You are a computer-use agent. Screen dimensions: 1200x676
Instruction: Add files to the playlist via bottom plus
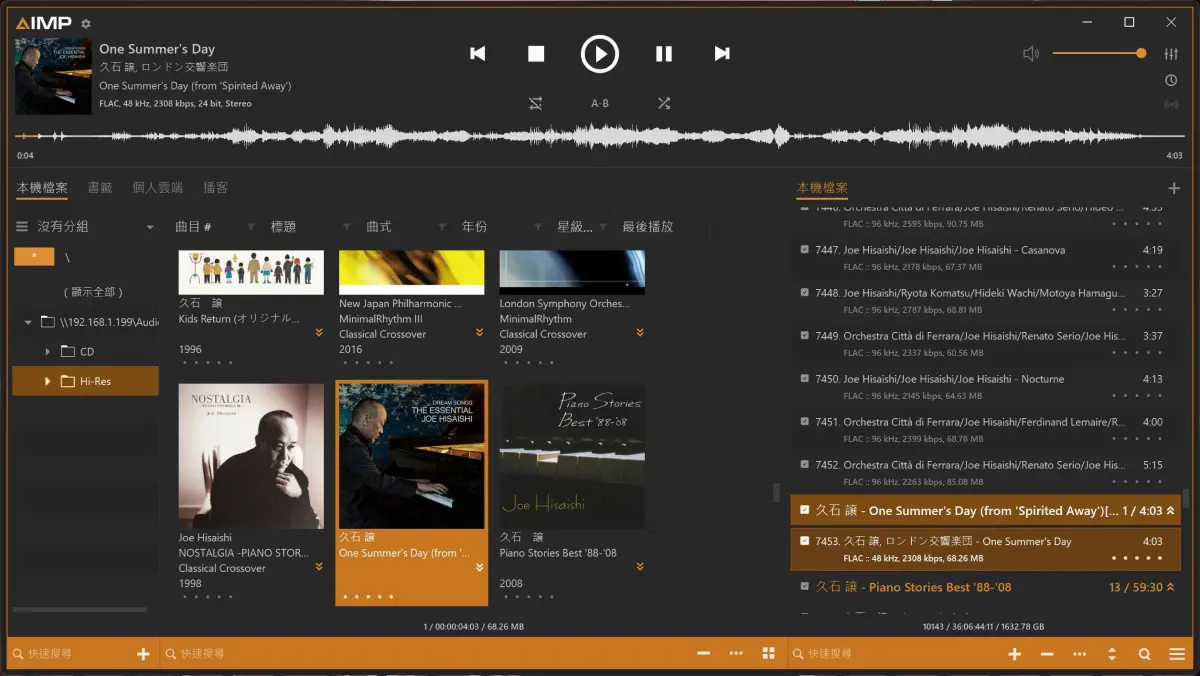1015,654
